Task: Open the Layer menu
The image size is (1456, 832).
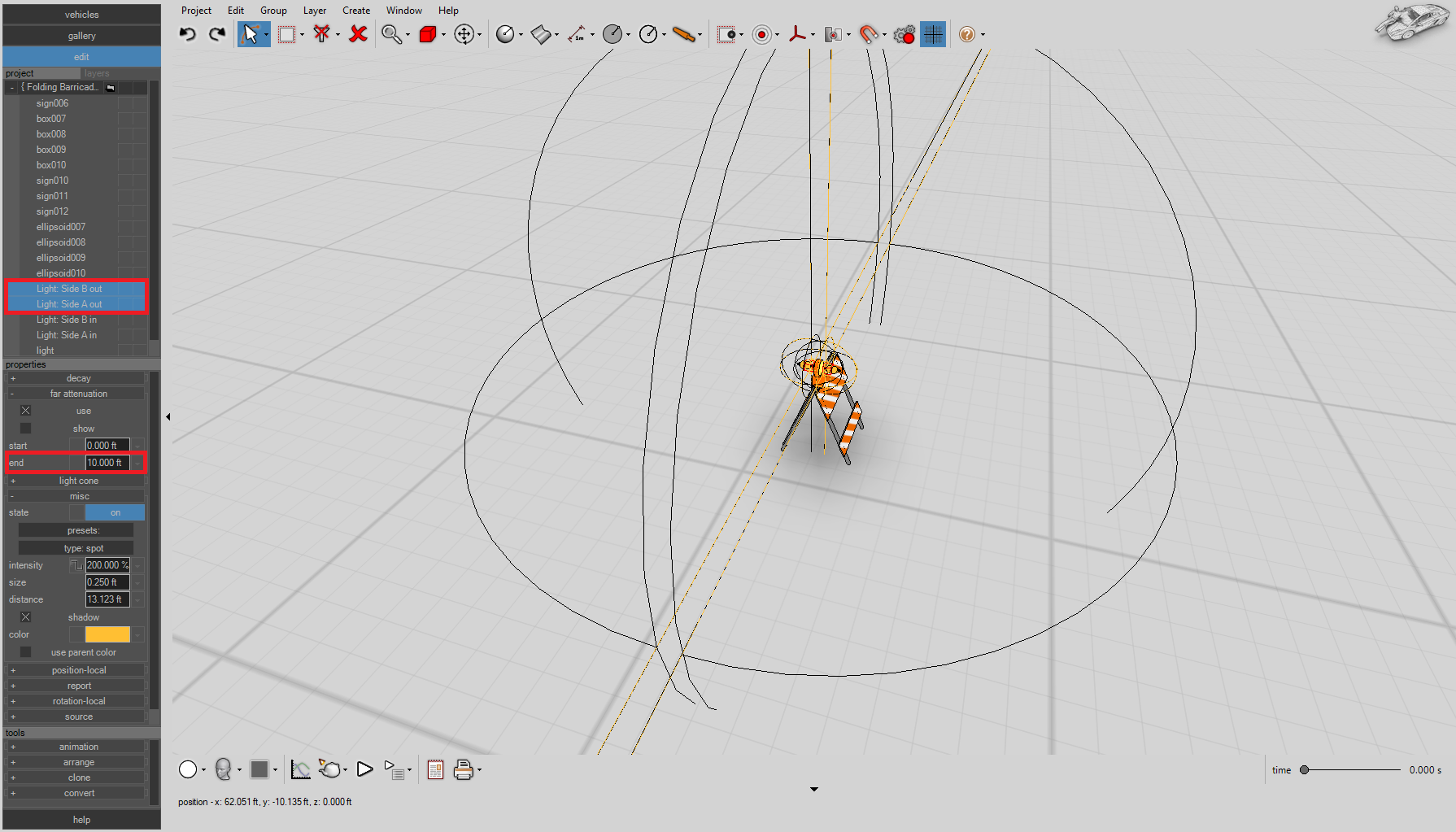Action: (315, 11)
